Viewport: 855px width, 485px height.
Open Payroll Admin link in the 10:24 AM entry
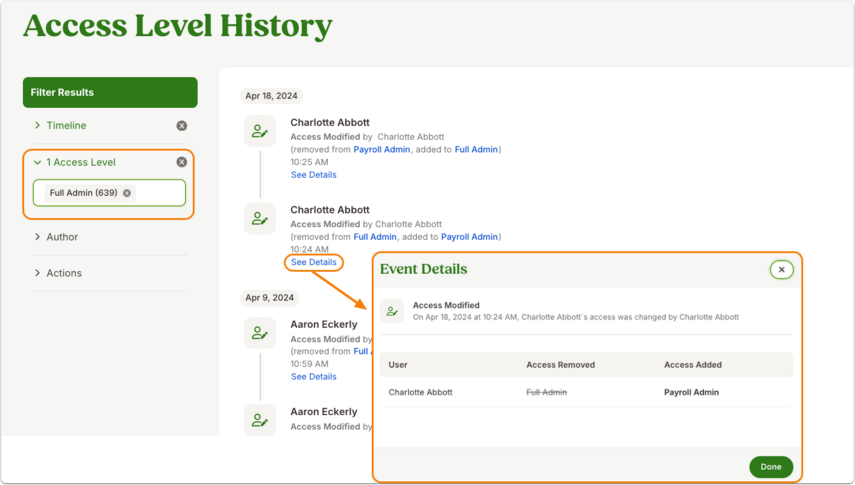click(x=469, y=237)
